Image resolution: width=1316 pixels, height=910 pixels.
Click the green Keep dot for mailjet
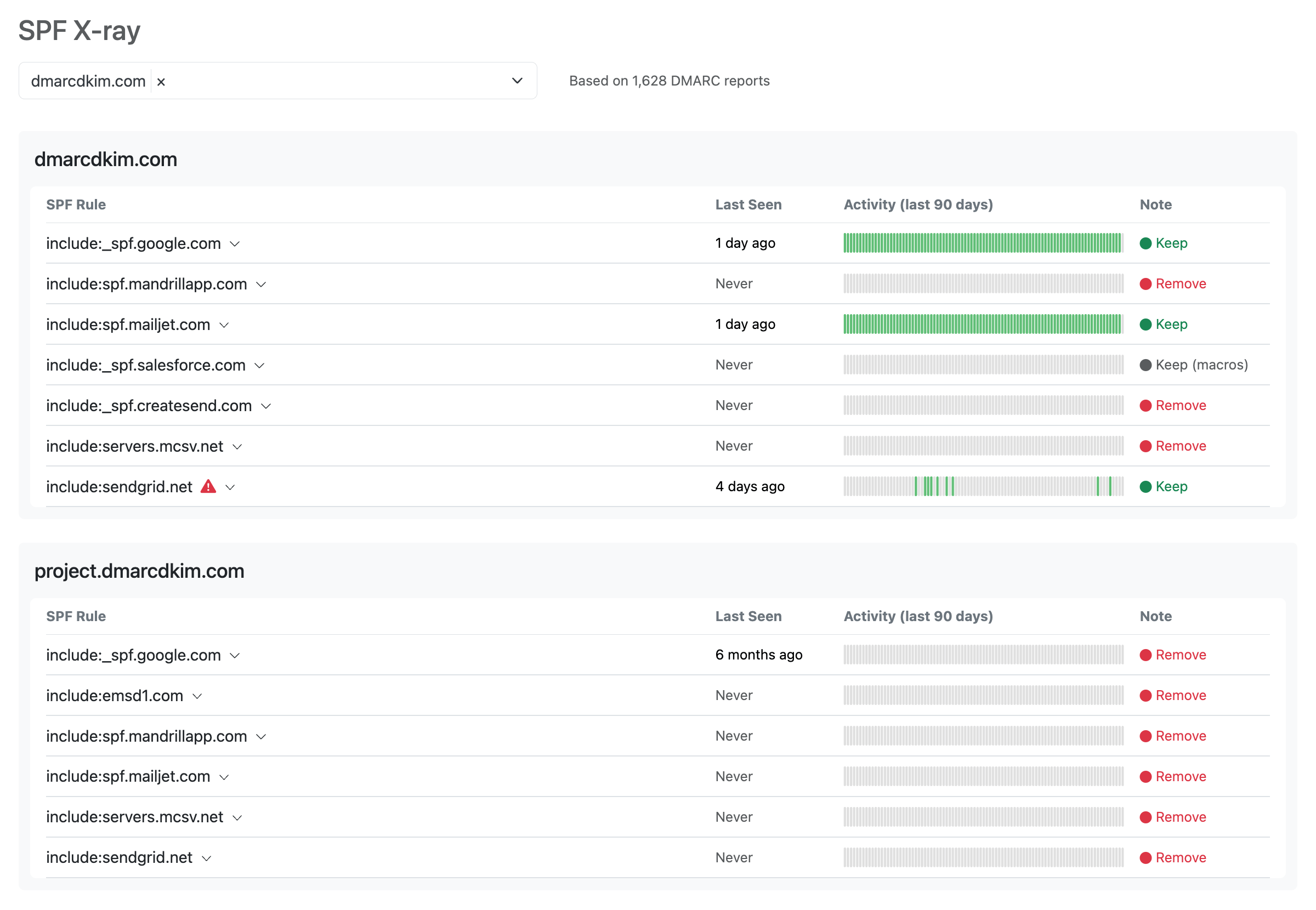1145,325
